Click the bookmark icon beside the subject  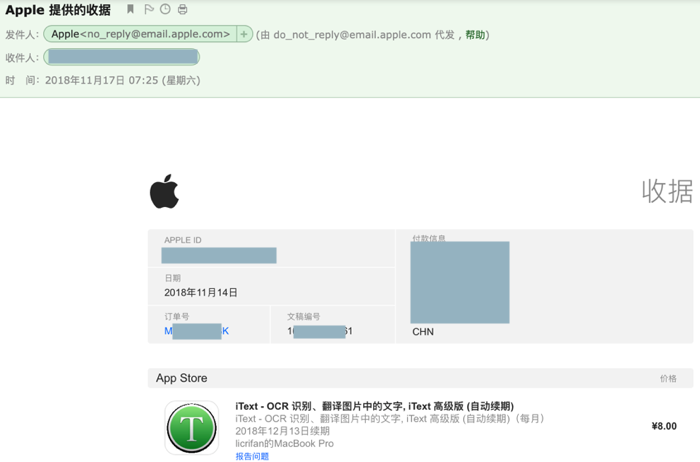tap(130, 9)
